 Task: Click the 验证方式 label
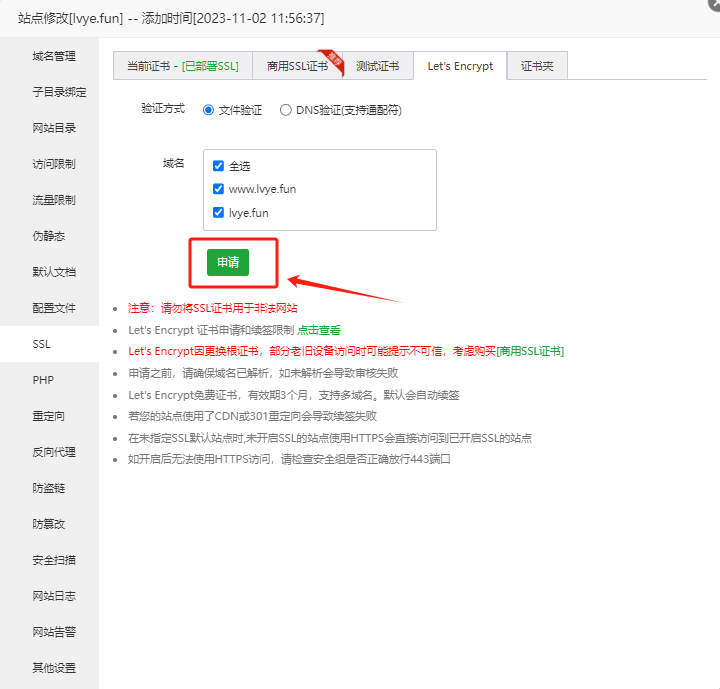[x=163, y=108]
